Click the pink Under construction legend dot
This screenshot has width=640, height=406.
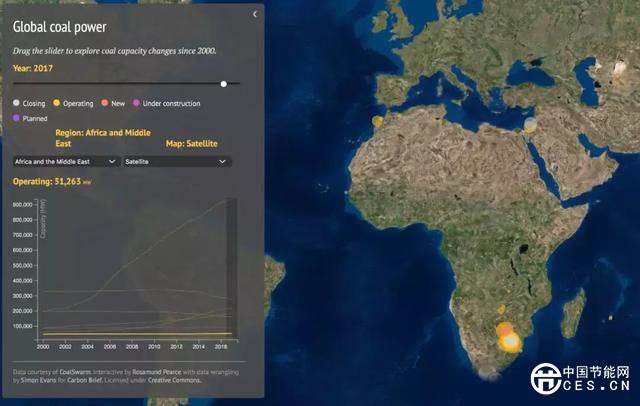136,103
